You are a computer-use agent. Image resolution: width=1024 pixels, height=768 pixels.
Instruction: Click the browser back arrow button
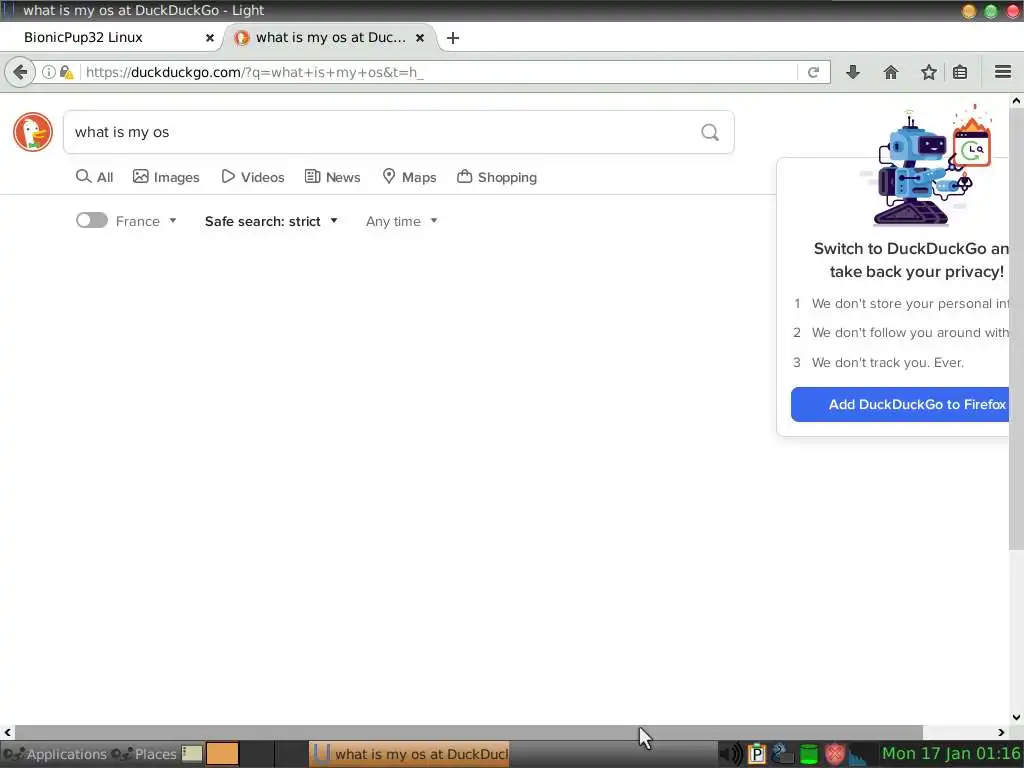(20, 72)
